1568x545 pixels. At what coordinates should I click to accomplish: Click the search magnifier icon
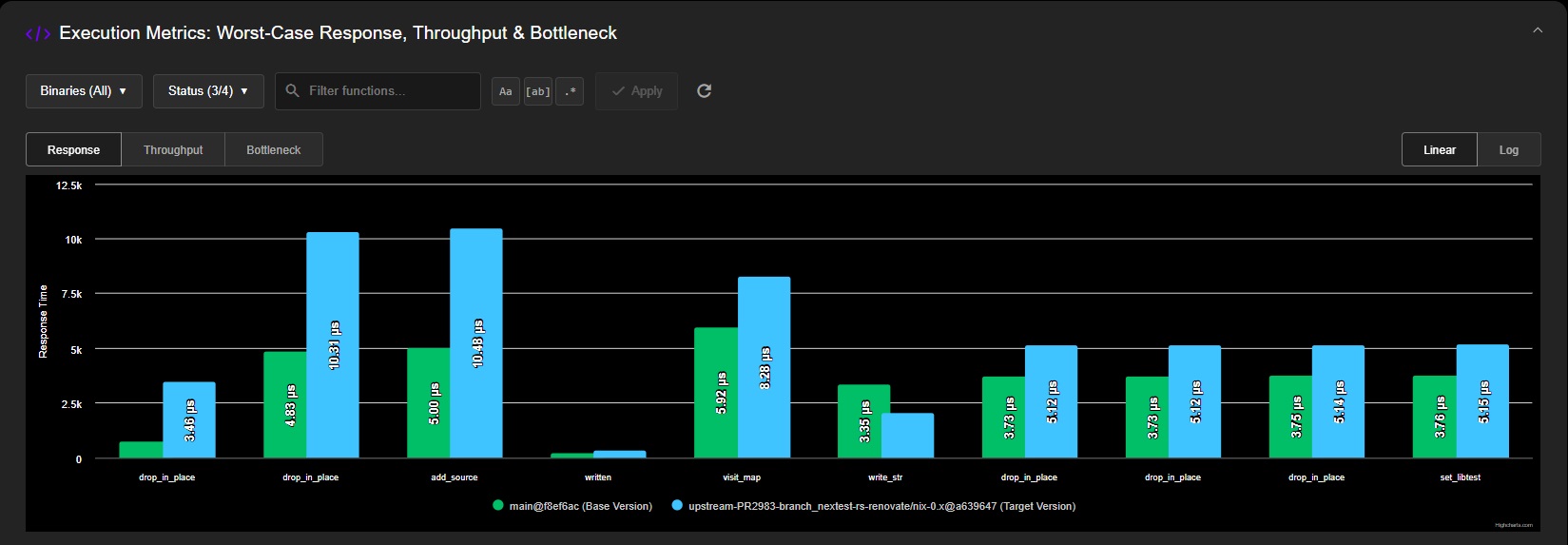[293, 91]
